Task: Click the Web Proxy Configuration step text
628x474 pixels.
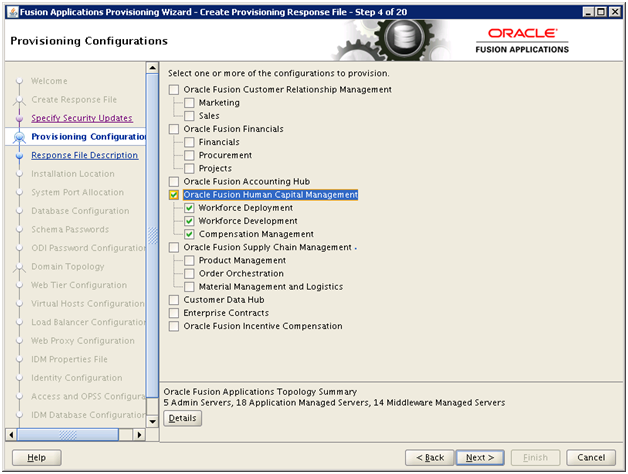Action: pyautogui.click(x=83, y=341)
